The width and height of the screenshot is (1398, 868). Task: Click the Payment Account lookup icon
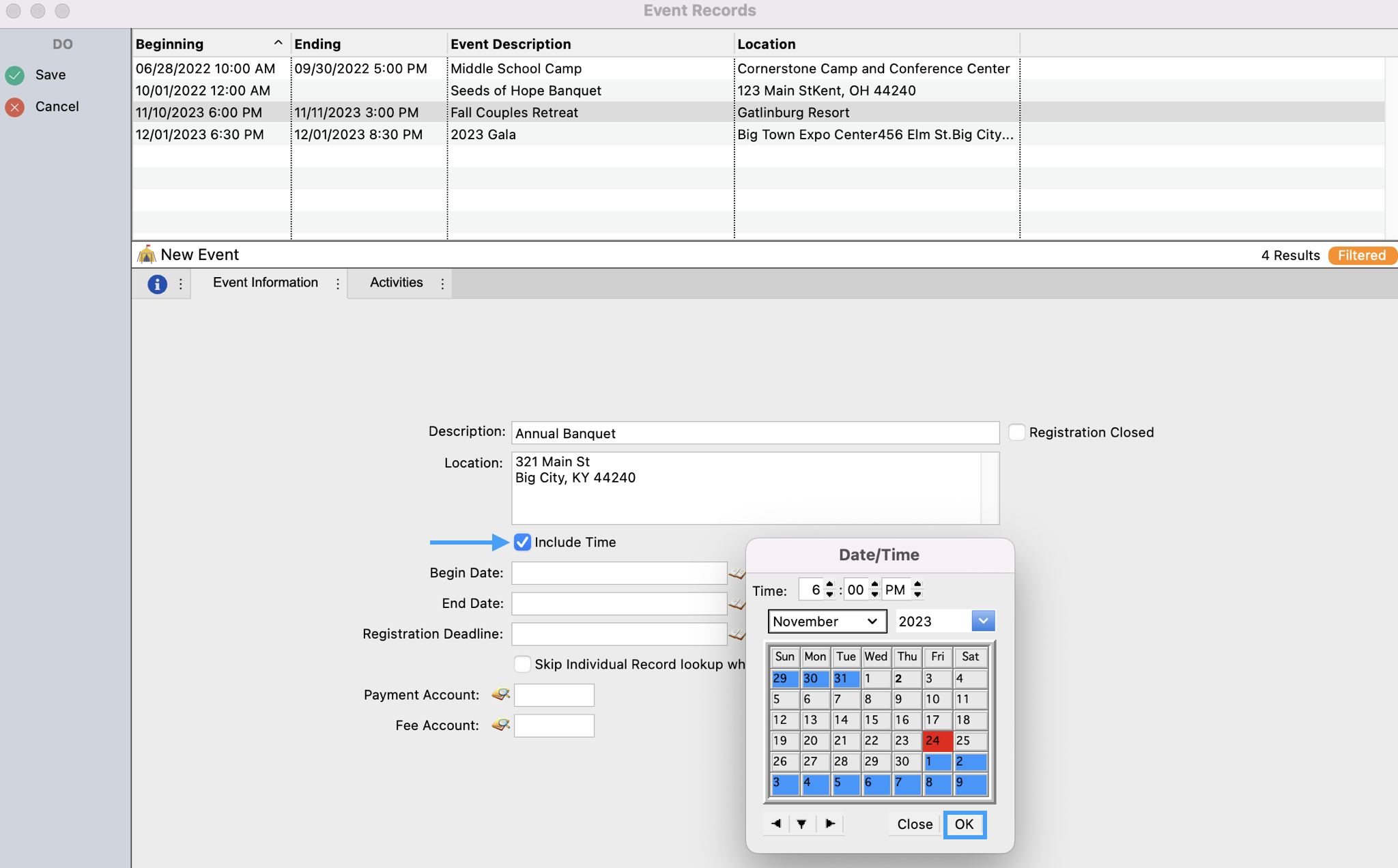point(500,695)
